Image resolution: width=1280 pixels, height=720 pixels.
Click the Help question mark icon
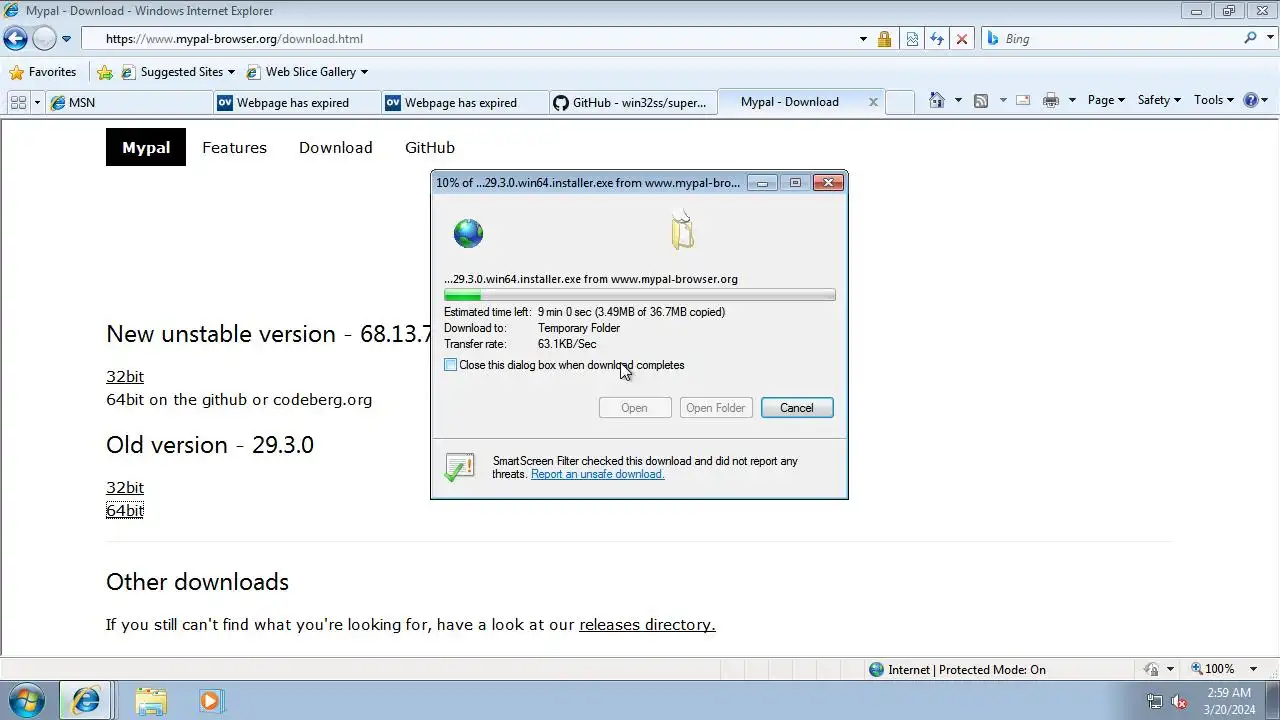click(1250, 100)
